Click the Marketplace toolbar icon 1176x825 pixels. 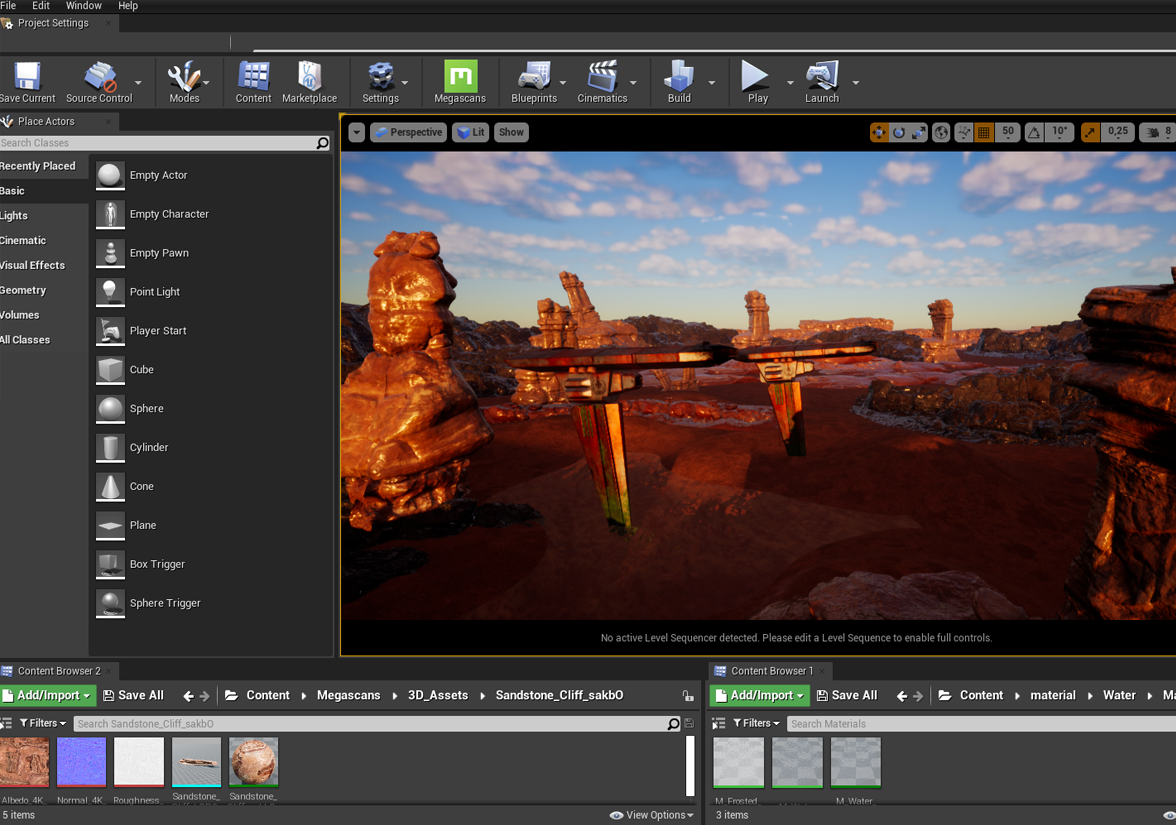pos(309,82)
